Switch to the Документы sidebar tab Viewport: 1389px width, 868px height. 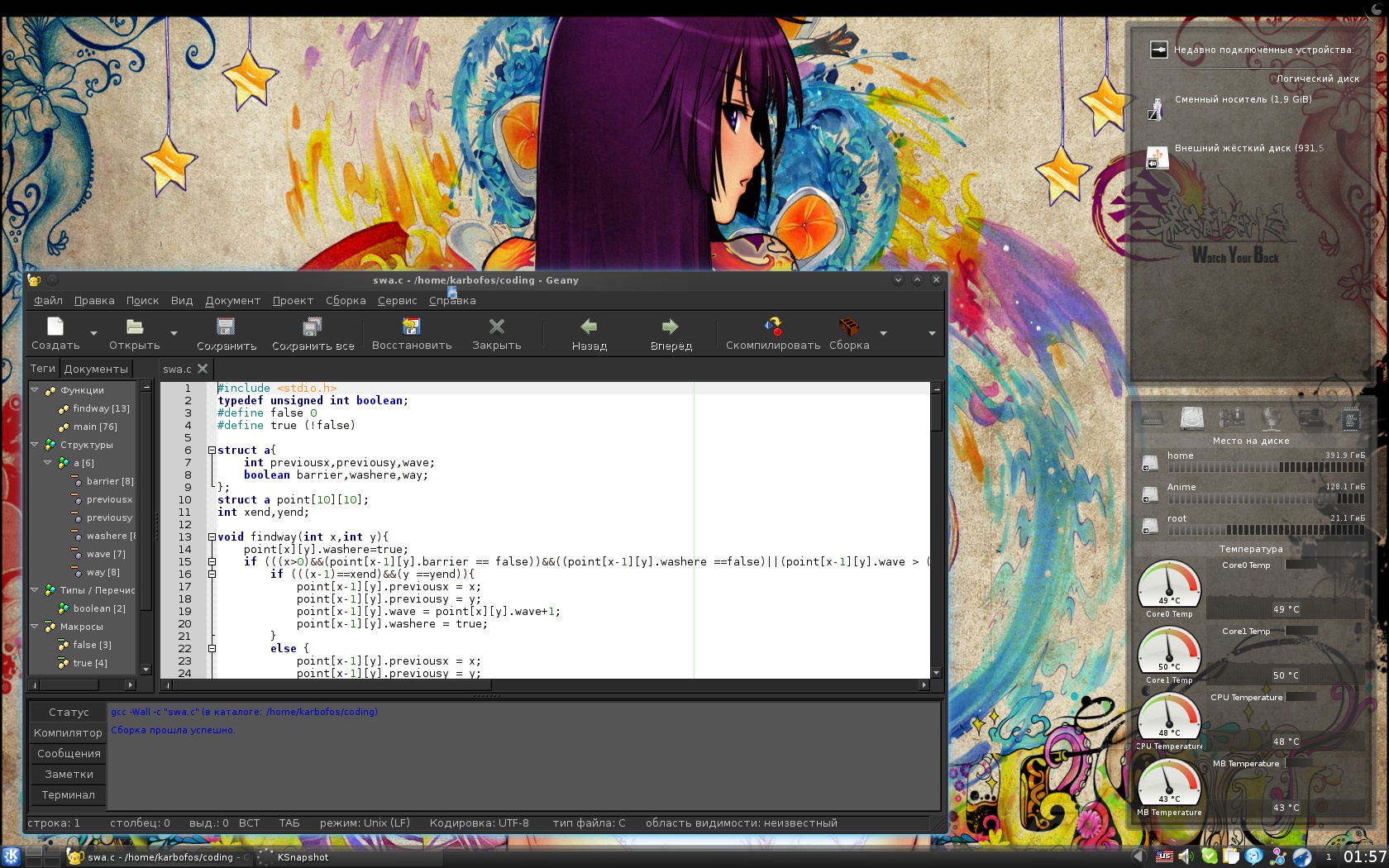(96, 369)
